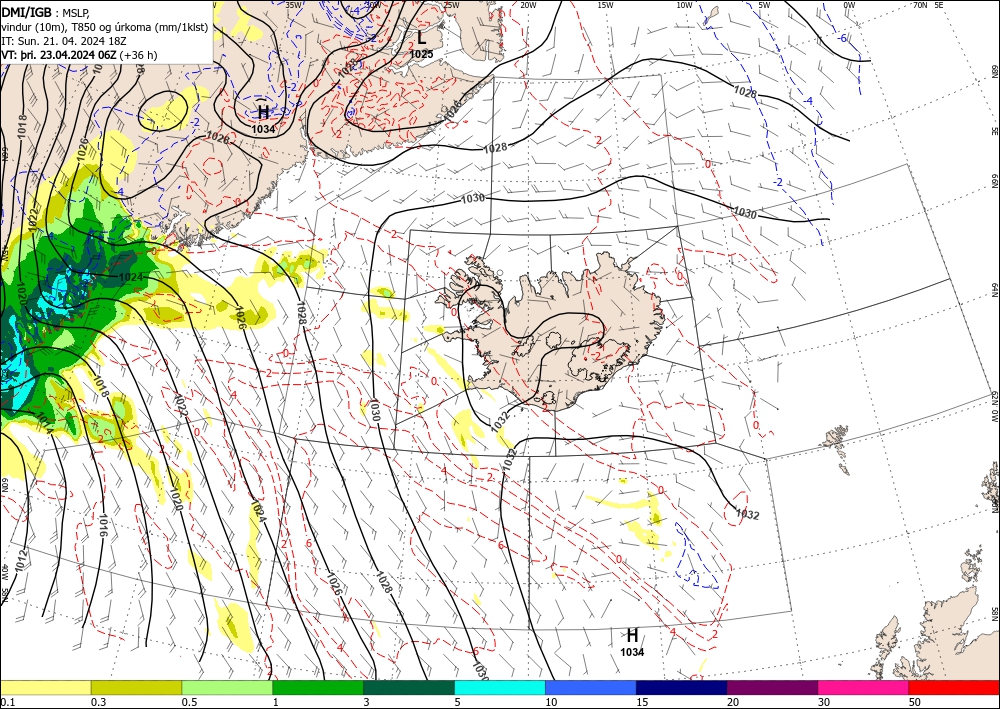Viewport: 1000px width, 709px height.
Task: Click the '10W' longitude label
Action: 684,5
